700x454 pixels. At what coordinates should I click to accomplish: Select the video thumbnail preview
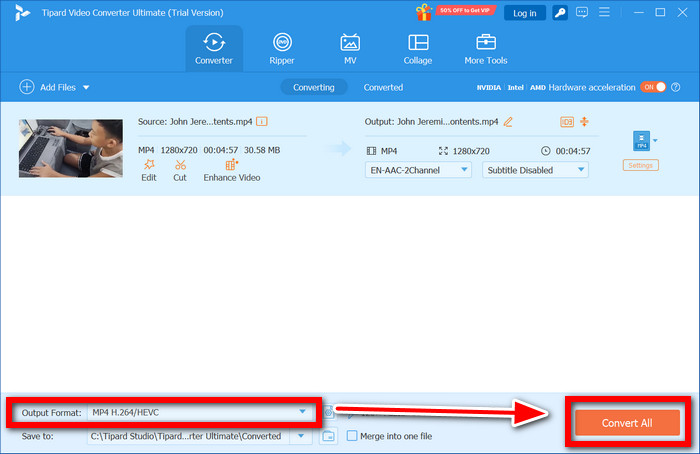pyautogui.click(x=71, y=148)
